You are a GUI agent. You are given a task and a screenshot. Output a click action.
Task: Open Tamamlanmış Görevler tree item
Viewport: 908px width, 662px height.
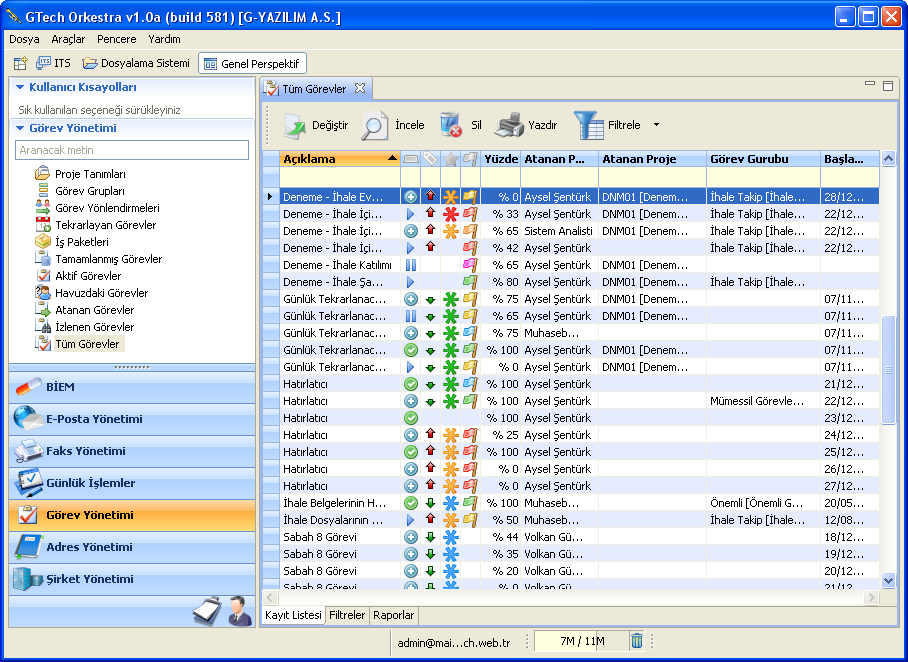click(x=108, y=259)
